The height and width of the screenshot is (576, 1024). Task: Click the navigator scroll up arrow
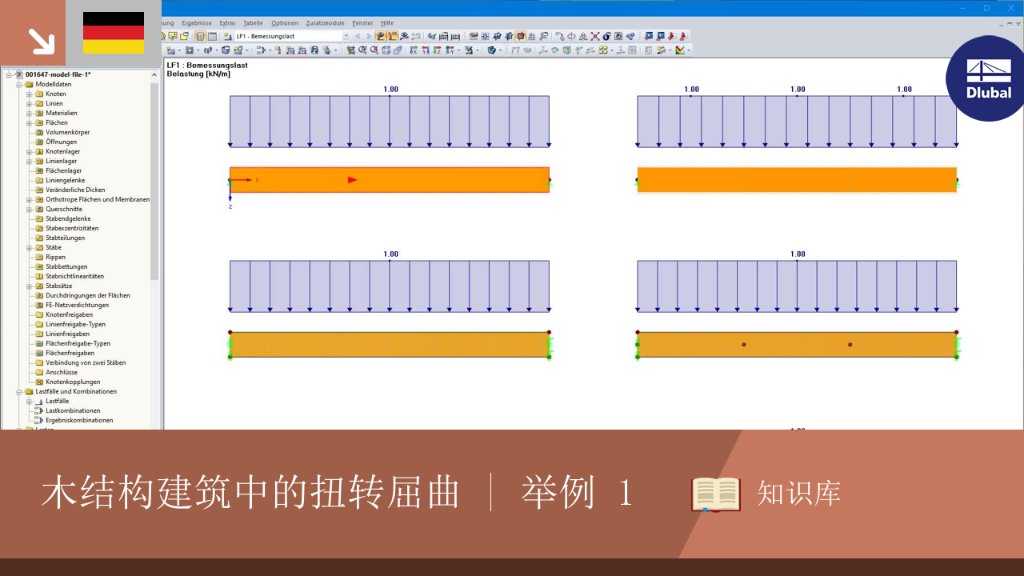(155, 75)
